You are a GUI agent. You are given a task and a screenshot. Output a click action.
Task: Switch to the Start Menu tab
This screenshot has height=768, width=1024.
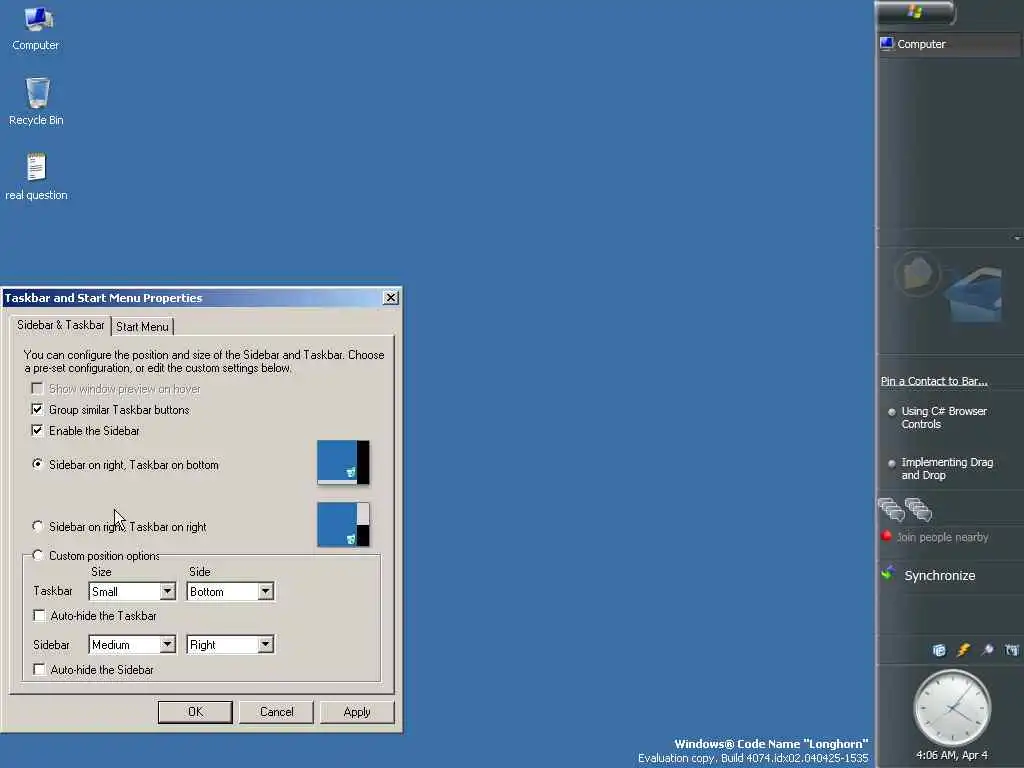point(142,327)
